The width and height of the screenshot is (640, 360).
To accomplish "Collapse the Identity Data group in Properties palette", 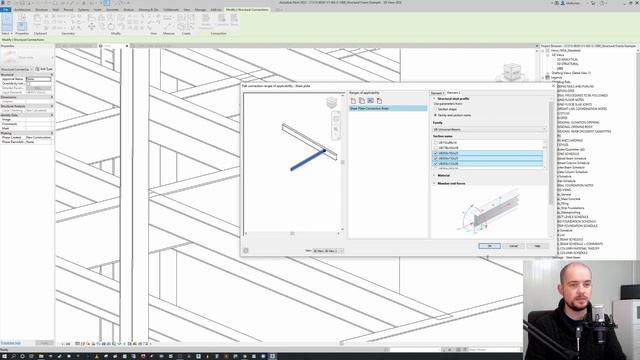I will [x=52, y=115].
